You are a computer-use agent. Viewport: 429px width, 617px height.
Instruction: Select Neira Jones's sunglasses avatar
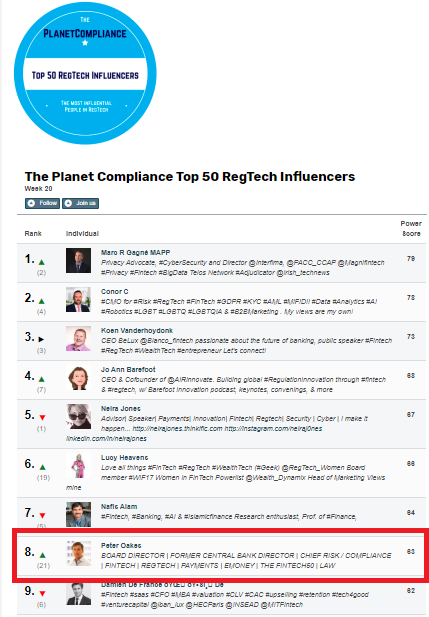pyautogui.click(x=78, y=416)
